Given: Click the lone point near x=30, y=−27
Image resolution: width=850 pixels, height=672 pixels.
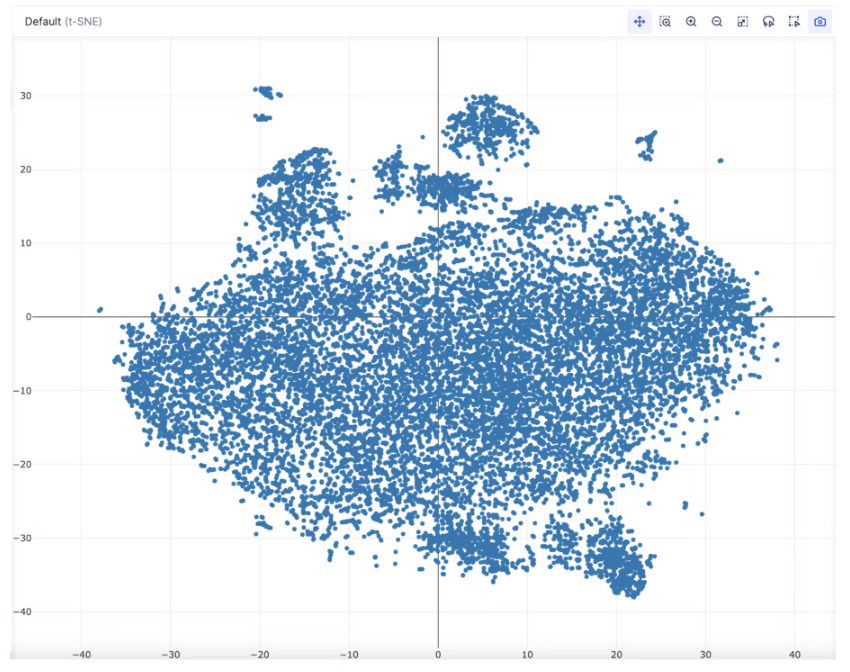Looking at the screenshot, I should coord(702,514).
